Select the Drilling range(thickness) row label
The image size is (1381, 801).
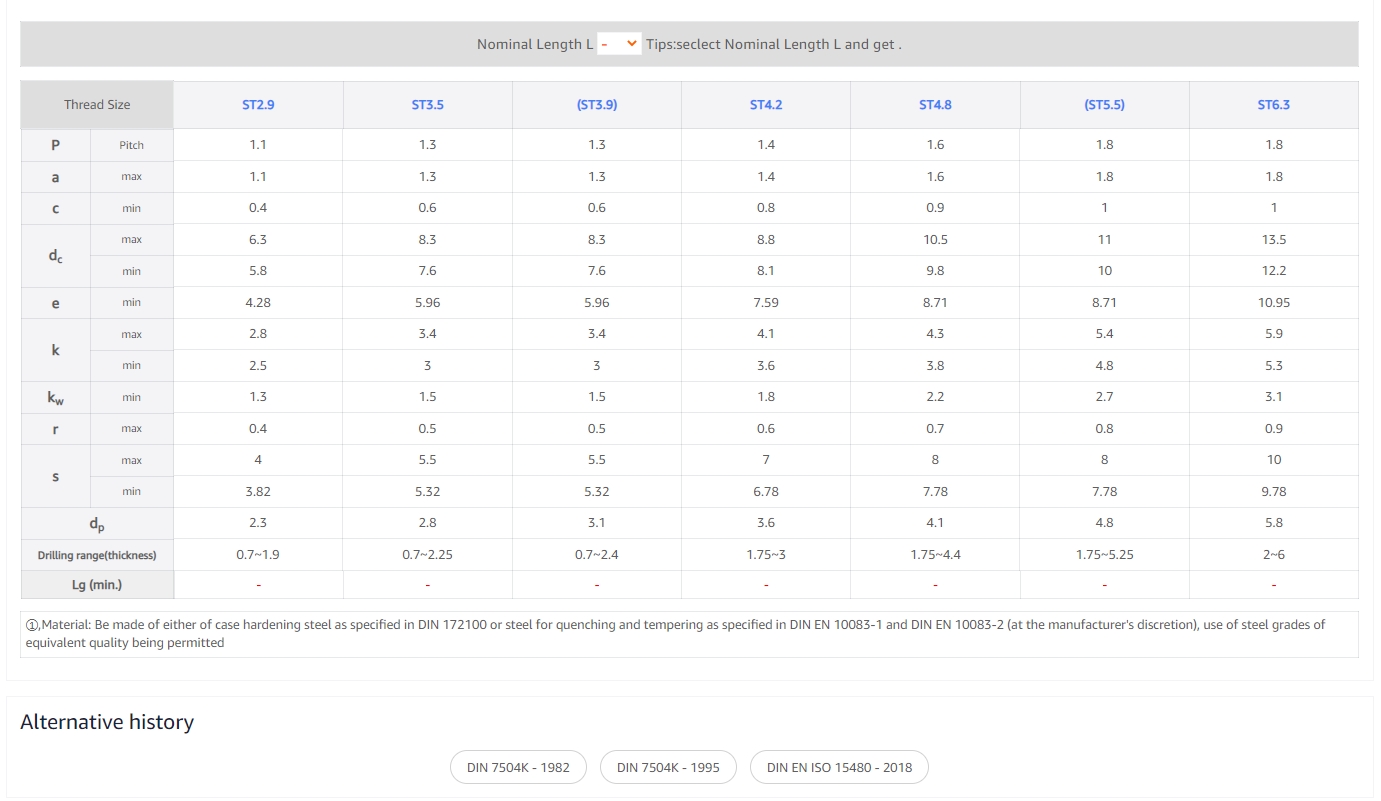point(97,555)
